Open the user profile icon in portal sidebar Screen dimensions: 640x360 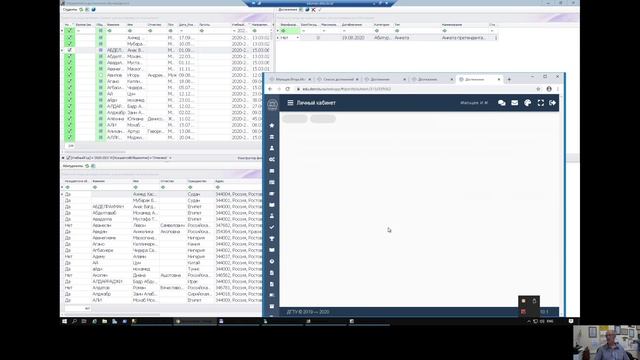coord(272,148)
